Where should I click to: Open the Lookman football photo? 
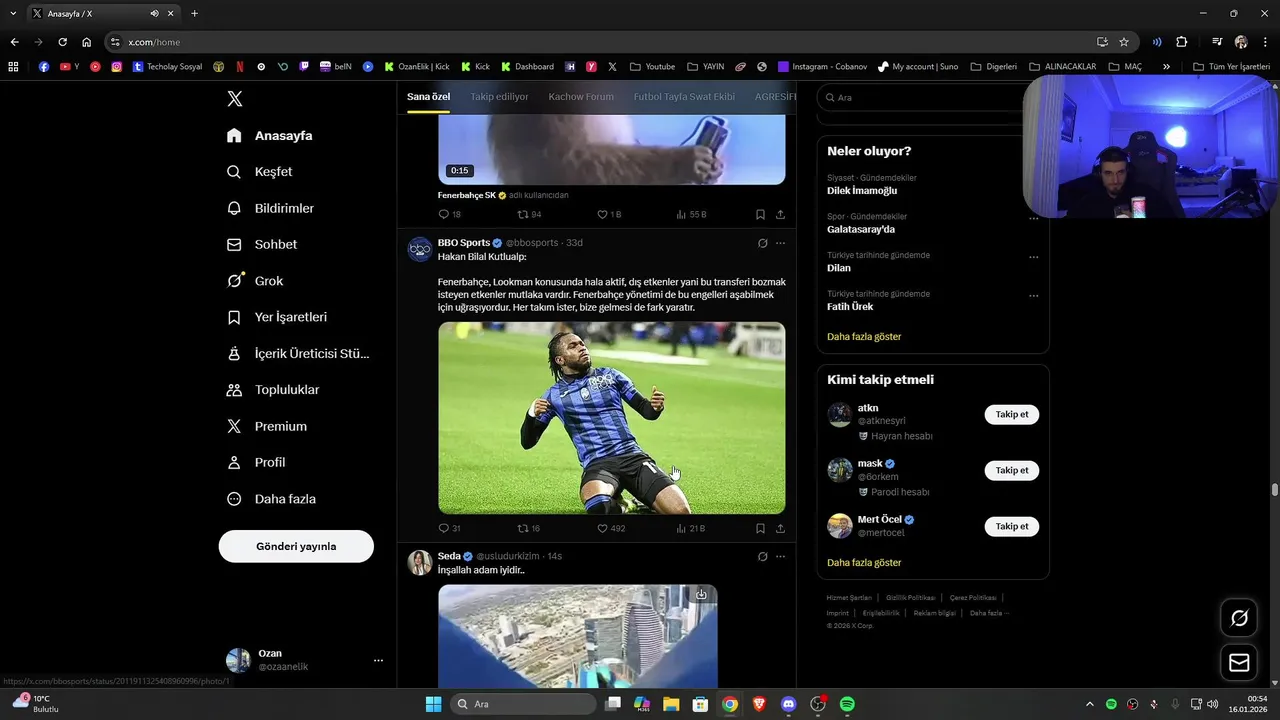point(612,418)
